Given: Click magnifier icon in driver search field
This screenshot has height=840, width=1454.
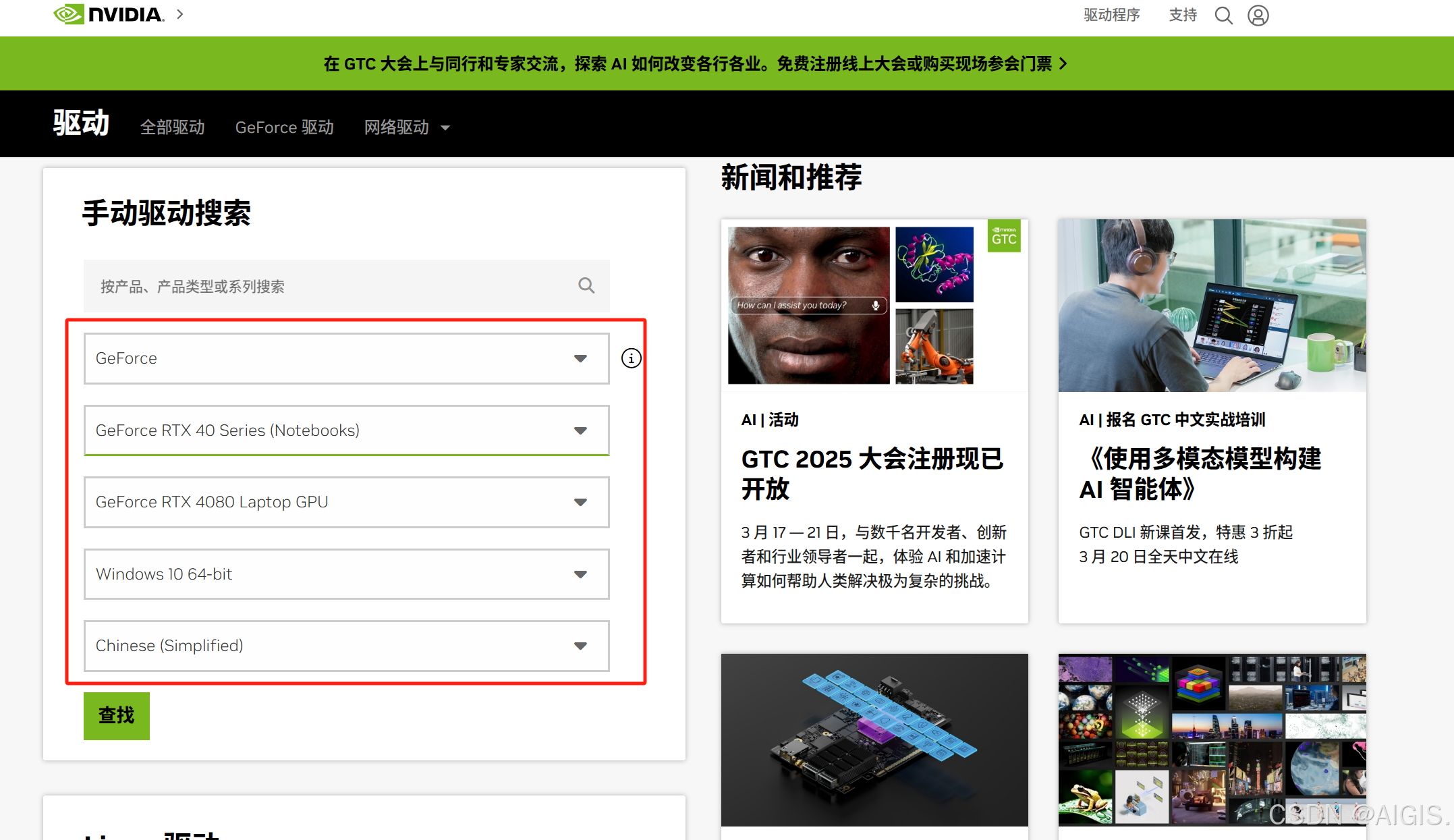Looking at the screenshot, I should click(586, 286).
